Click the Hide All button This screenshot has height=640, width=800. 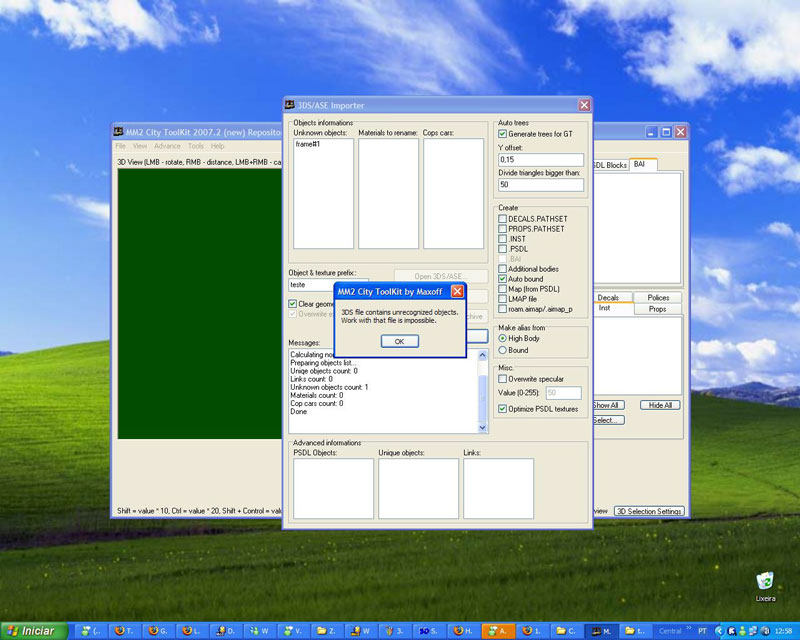660,405
